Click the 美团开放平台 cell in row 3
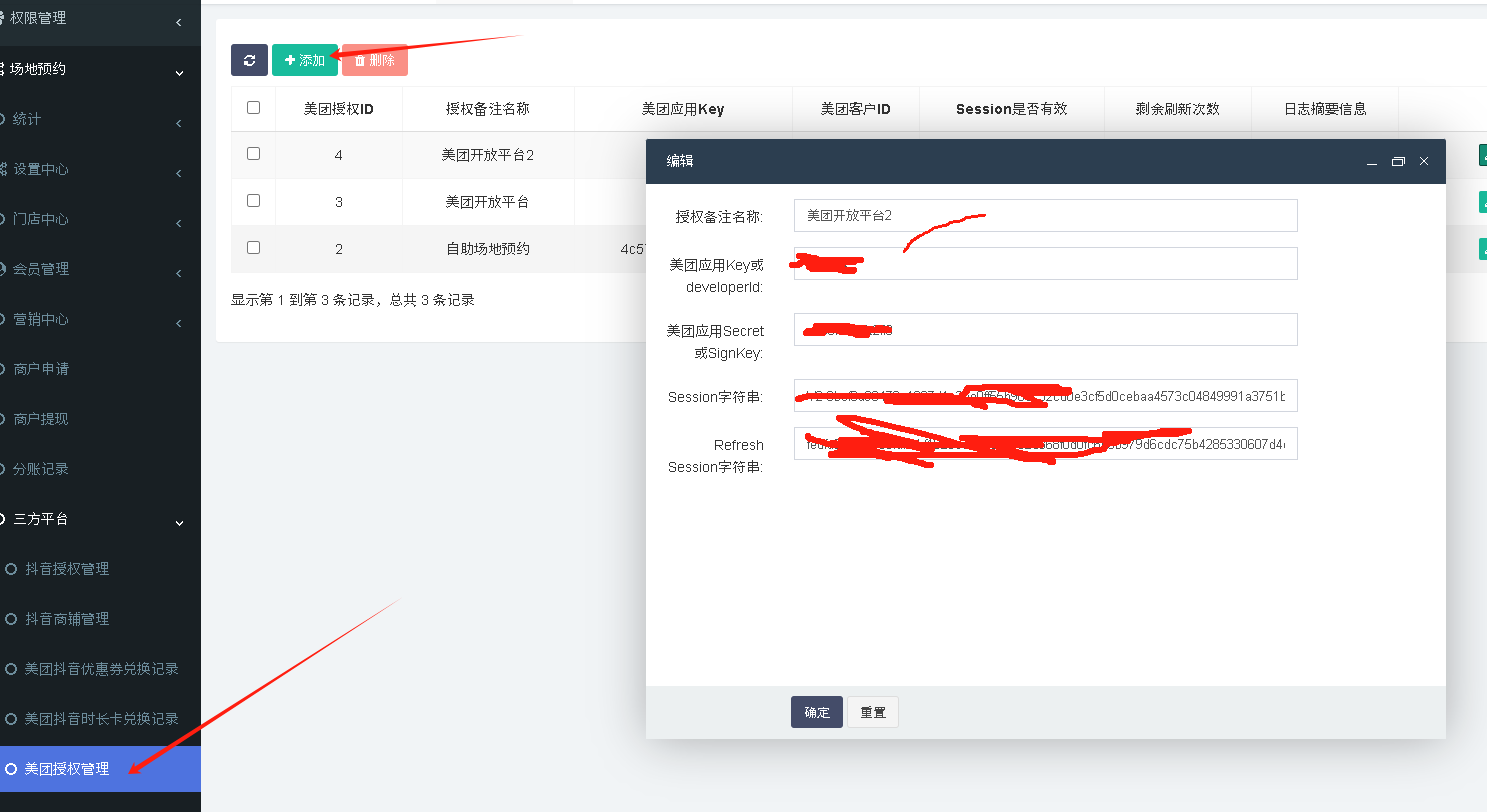 (x=488, y=202)
